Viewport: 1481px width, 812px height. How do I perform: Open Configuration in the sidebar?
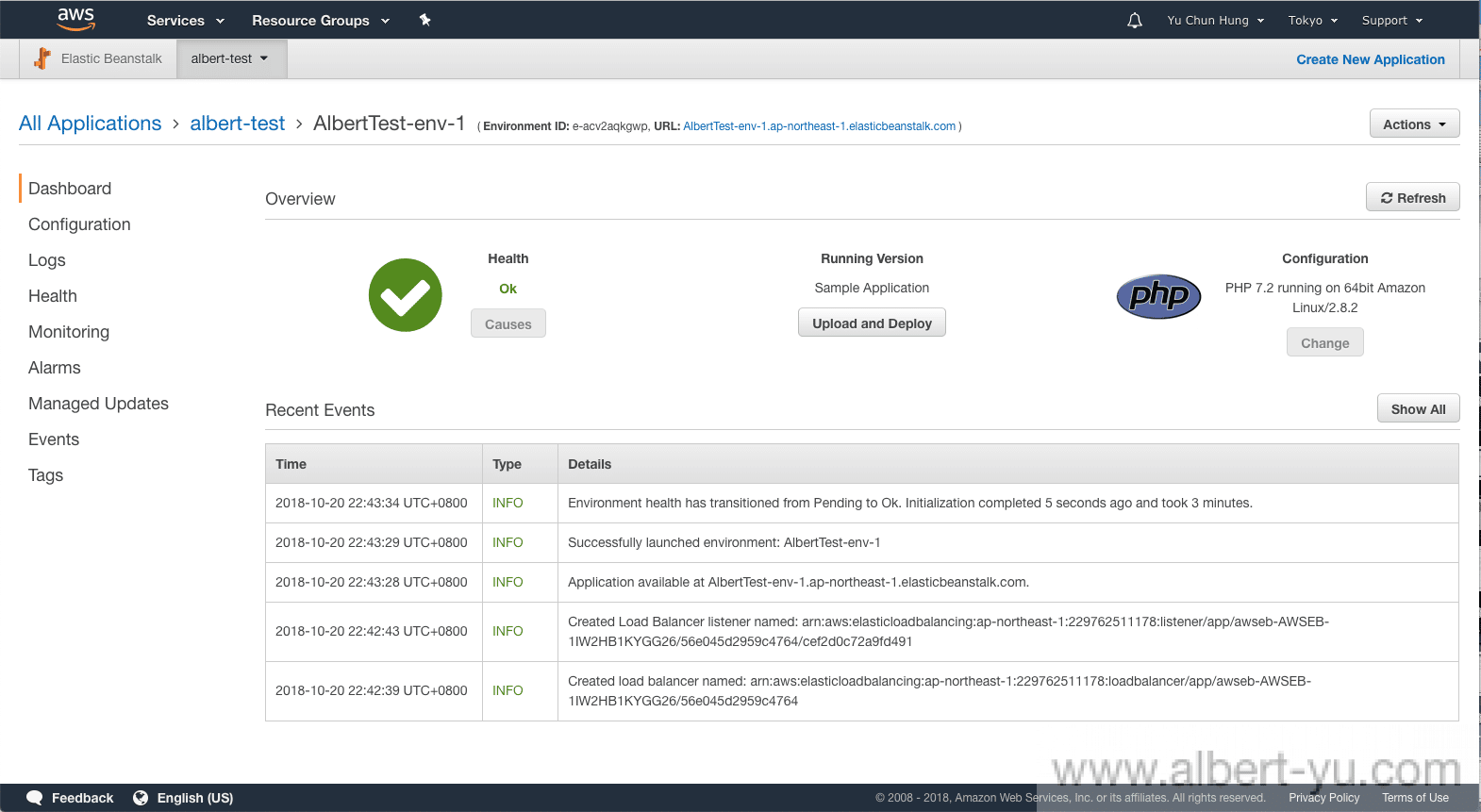79,224
